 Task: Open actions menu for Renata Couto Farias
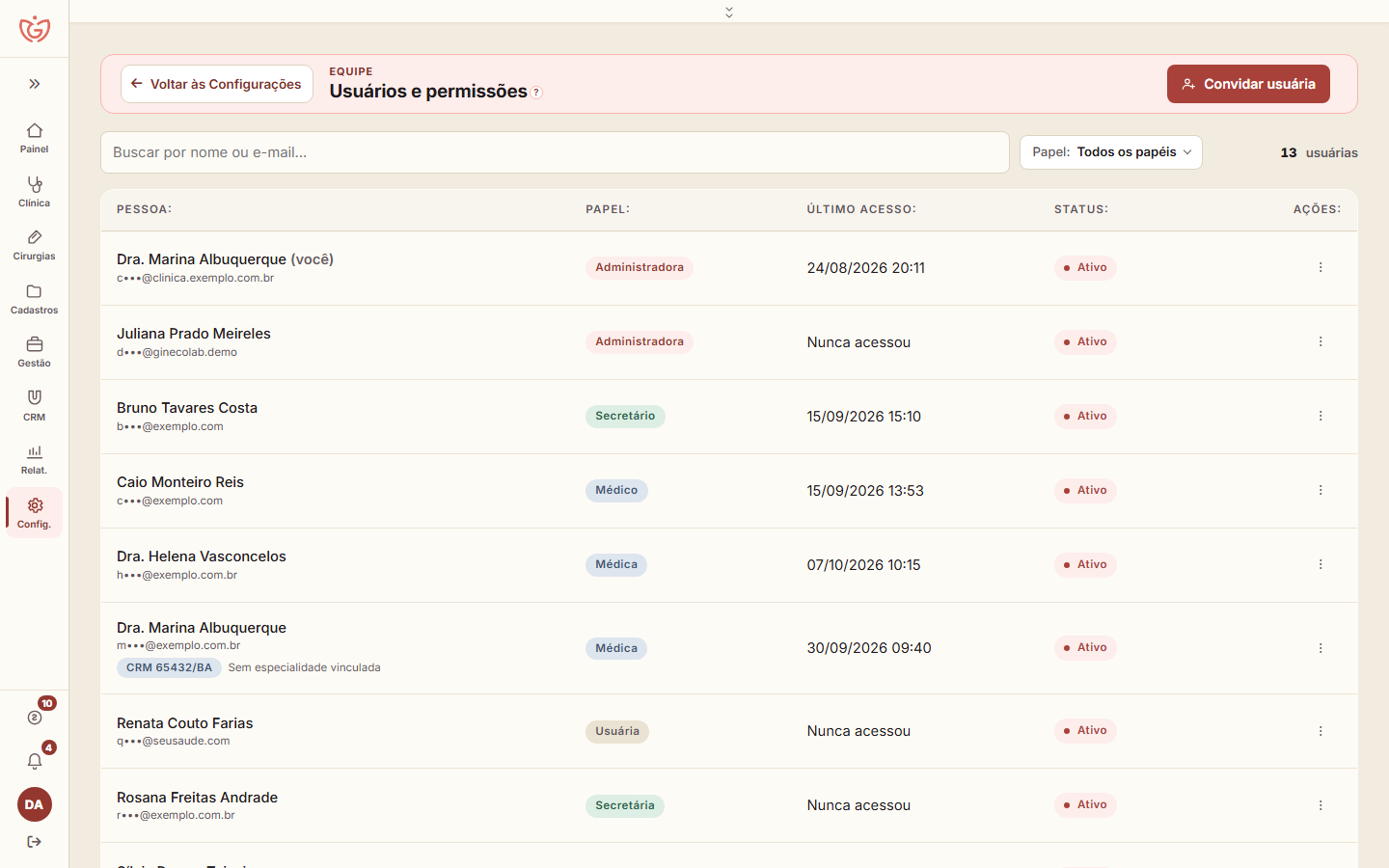1321,731
